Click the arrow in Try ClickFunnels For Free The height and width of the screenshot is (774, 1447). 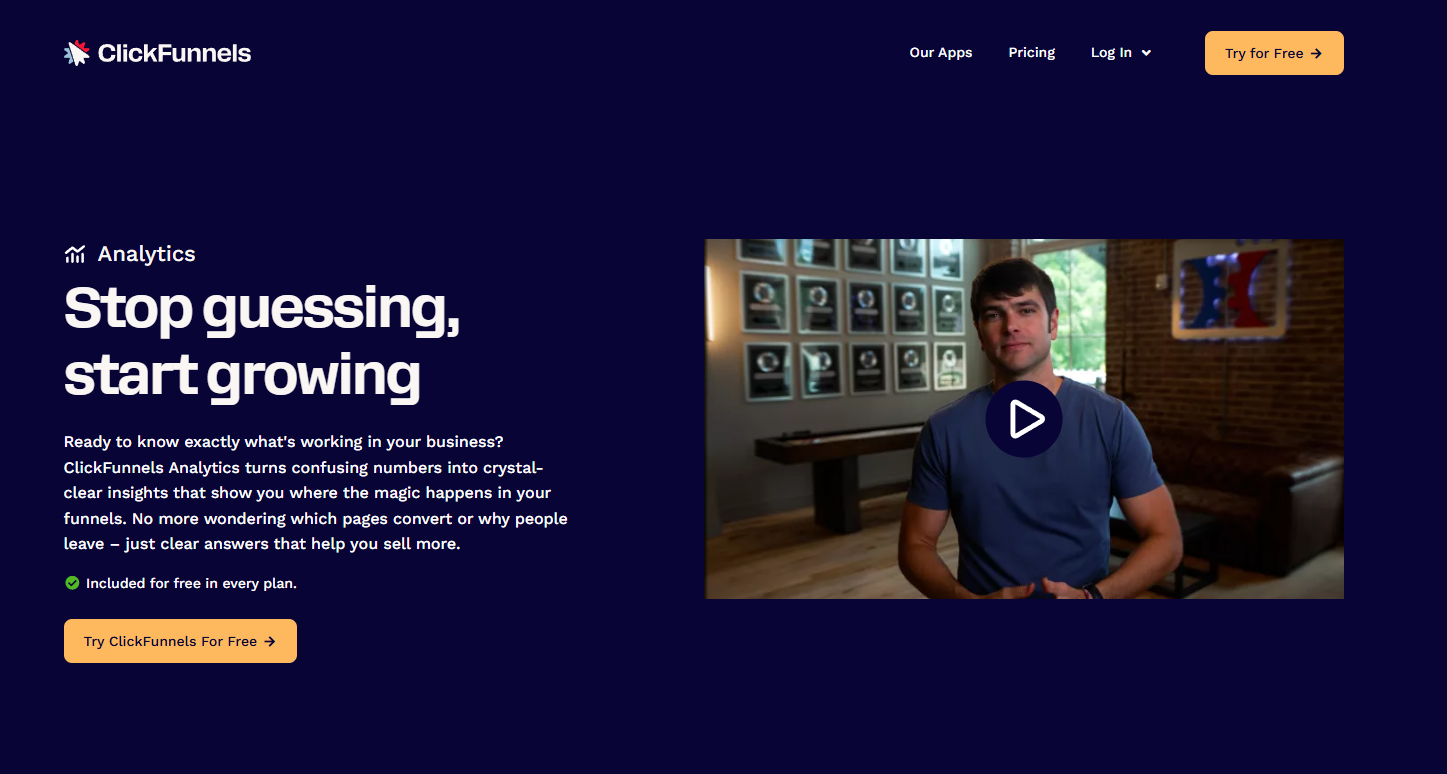point(270,642)
